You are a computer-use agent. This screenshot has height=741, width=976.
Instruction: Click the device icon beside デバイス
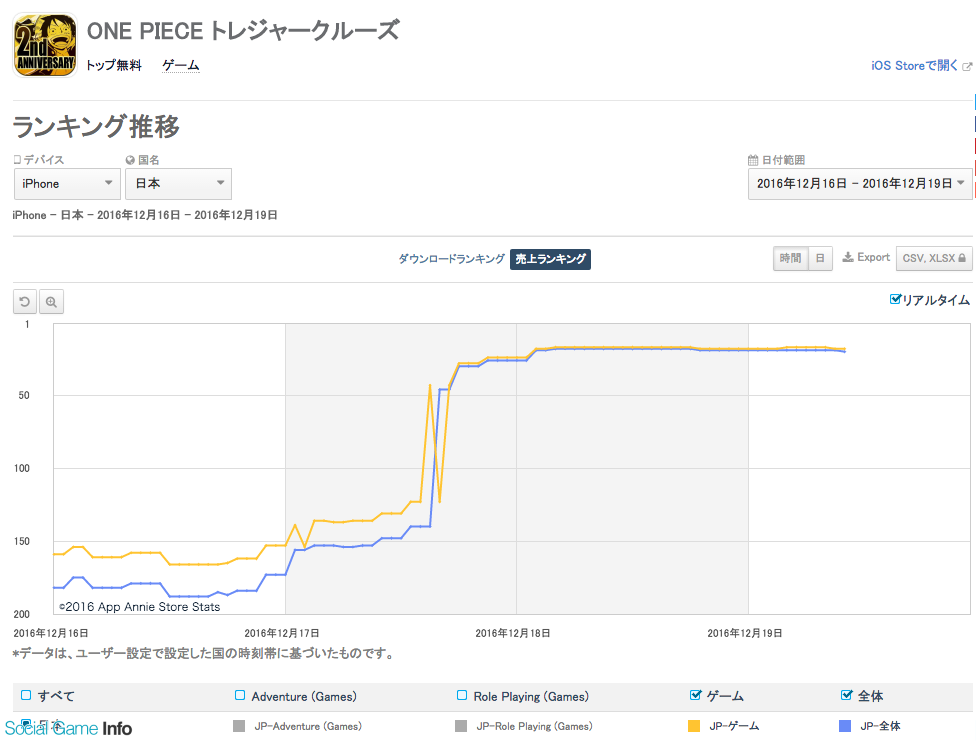tap(17, 160)
